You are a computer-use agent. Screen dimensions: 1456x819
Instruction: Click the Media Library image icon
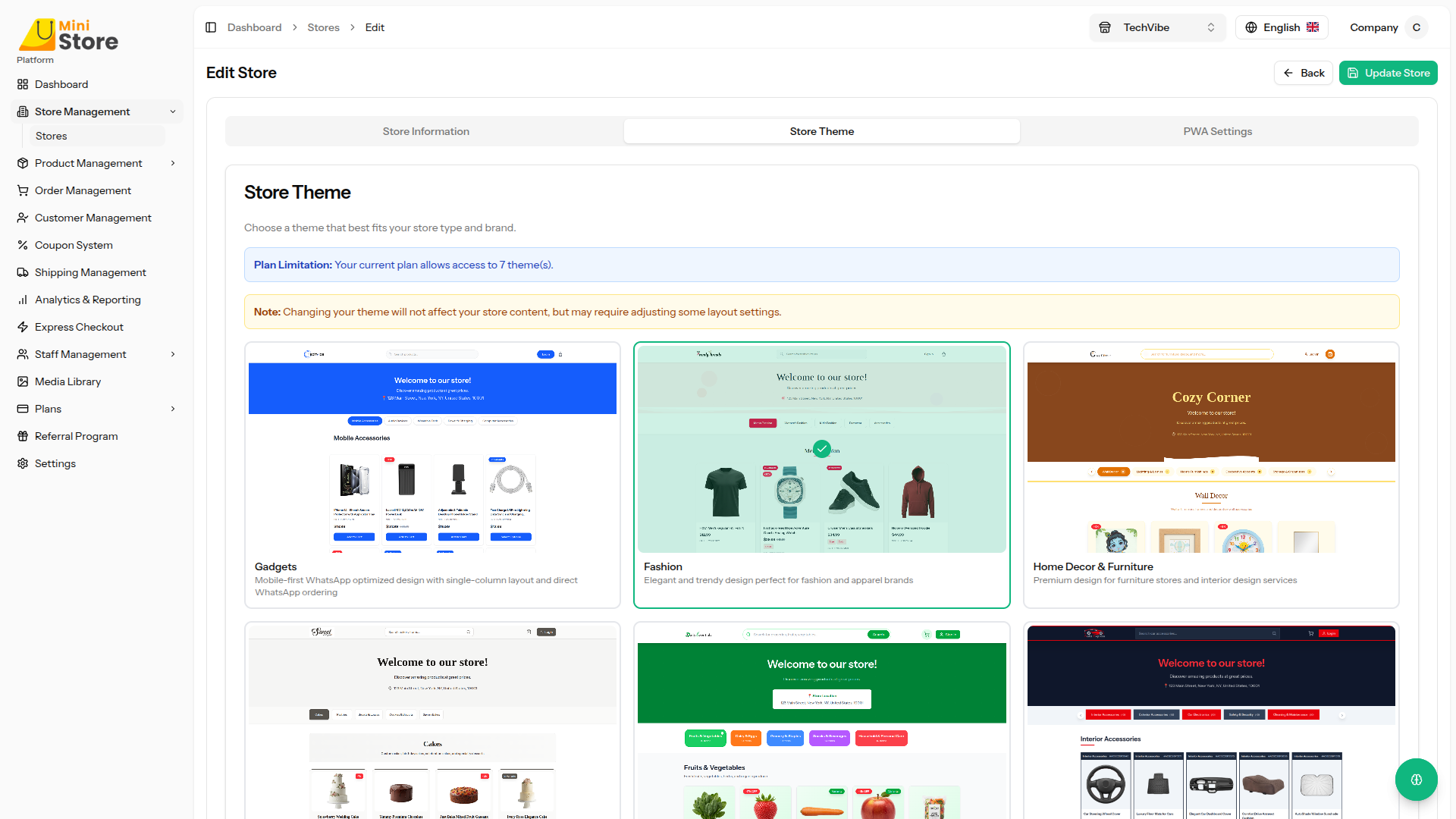(x=23, y=381)
